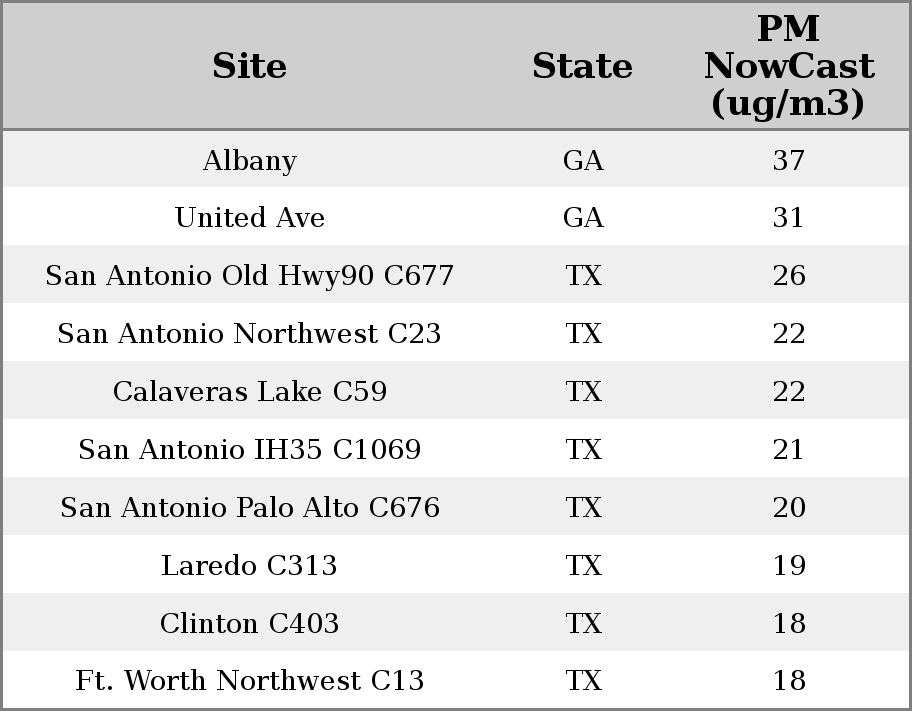
Task: Click the GA state cell for Albany
Action: point(583,161)
